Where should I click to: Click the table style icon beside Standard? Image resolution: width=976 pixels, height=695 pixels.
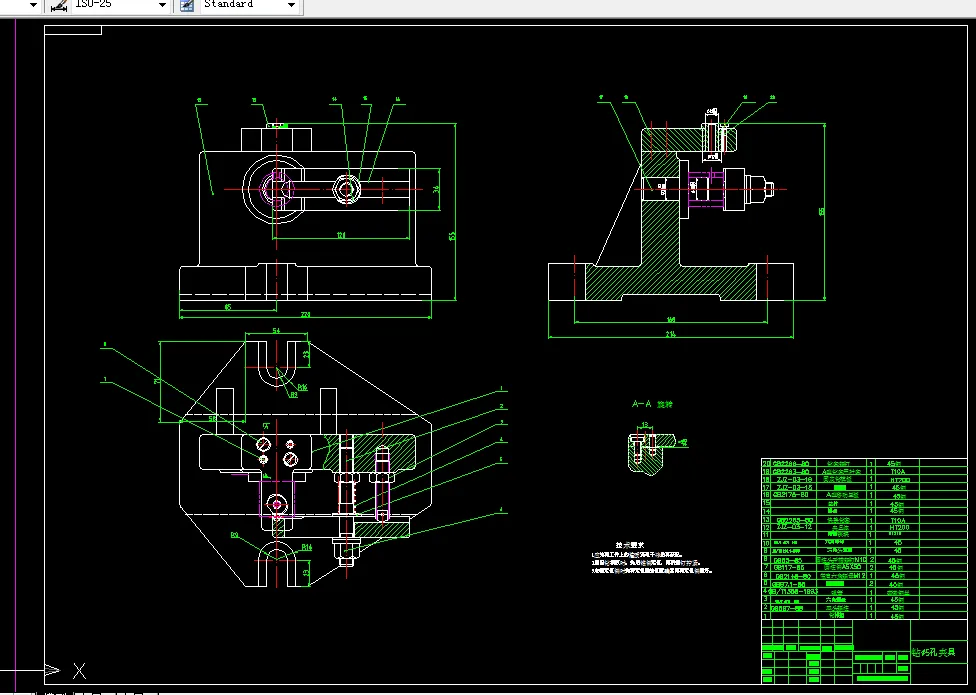tap(187, 5)
